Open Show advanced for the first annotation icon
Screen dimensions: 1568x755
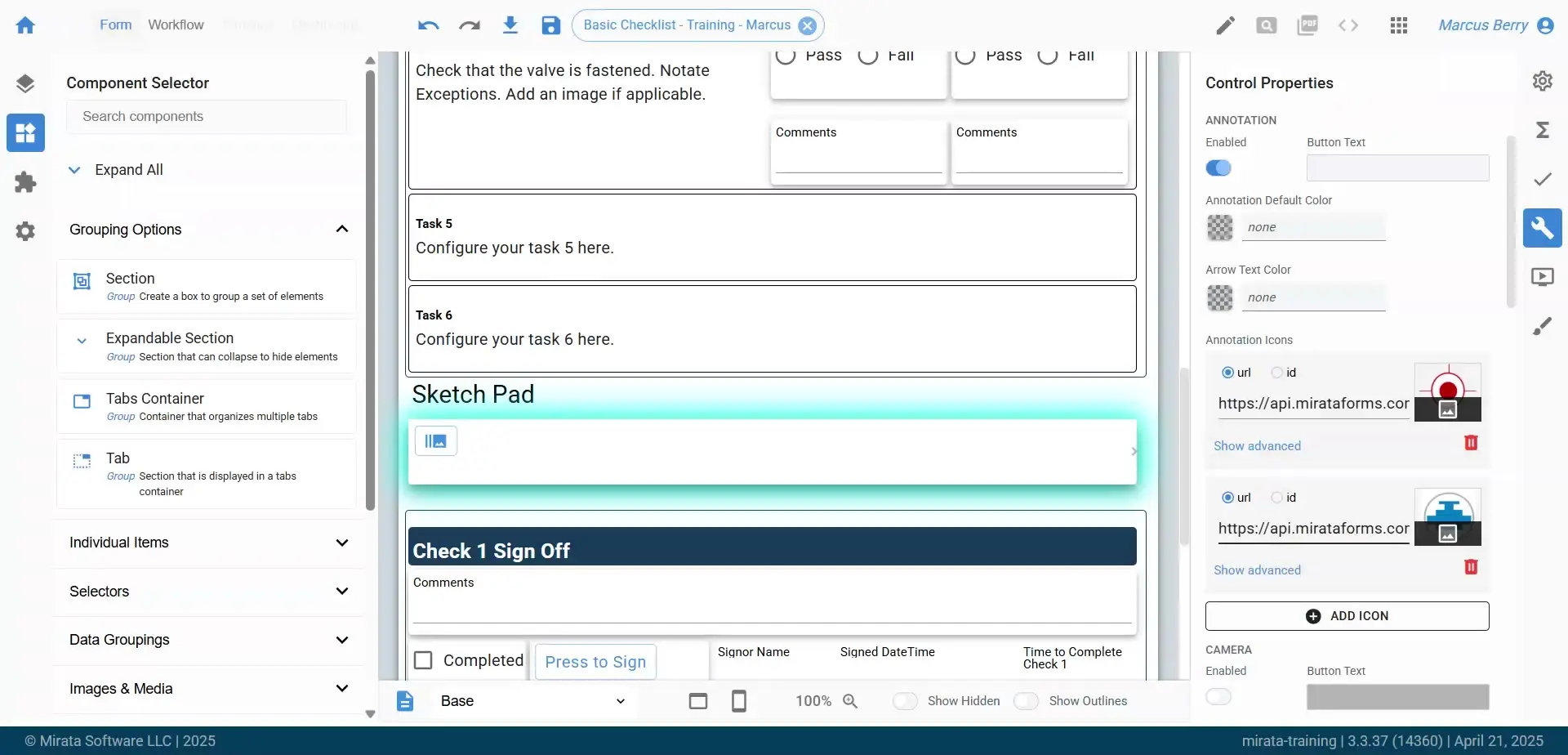pyautogui.click(x=1257, y=445)
